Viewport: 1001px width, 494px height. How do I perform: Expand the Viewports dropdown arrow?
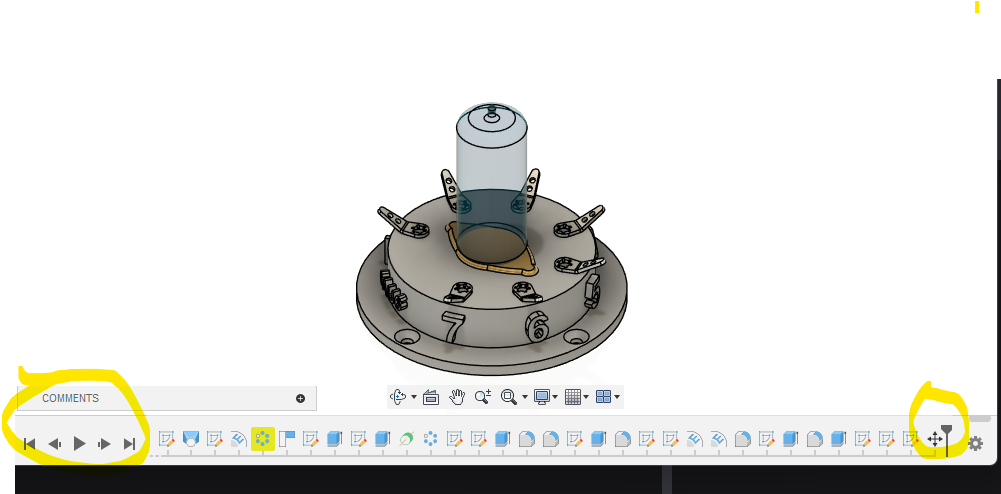point(617,397)
